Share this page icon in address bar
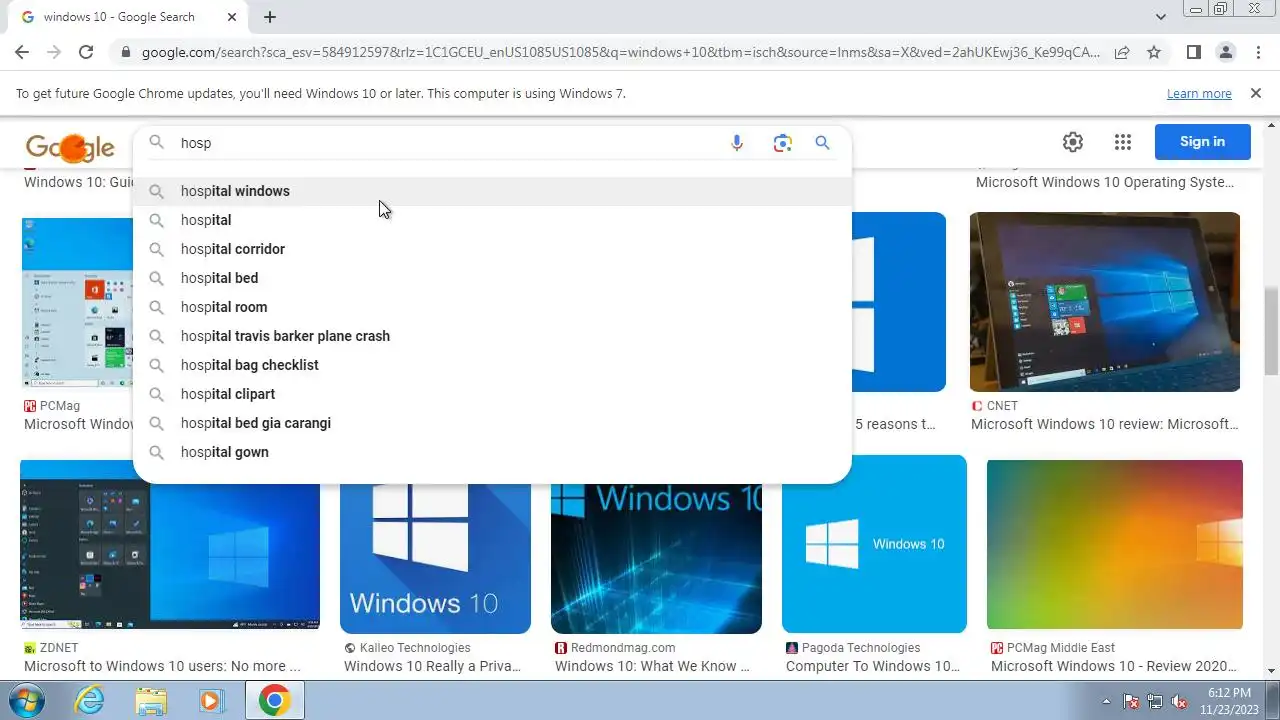The height and width of the screenshot is (720, 1280). [1122, 52]
